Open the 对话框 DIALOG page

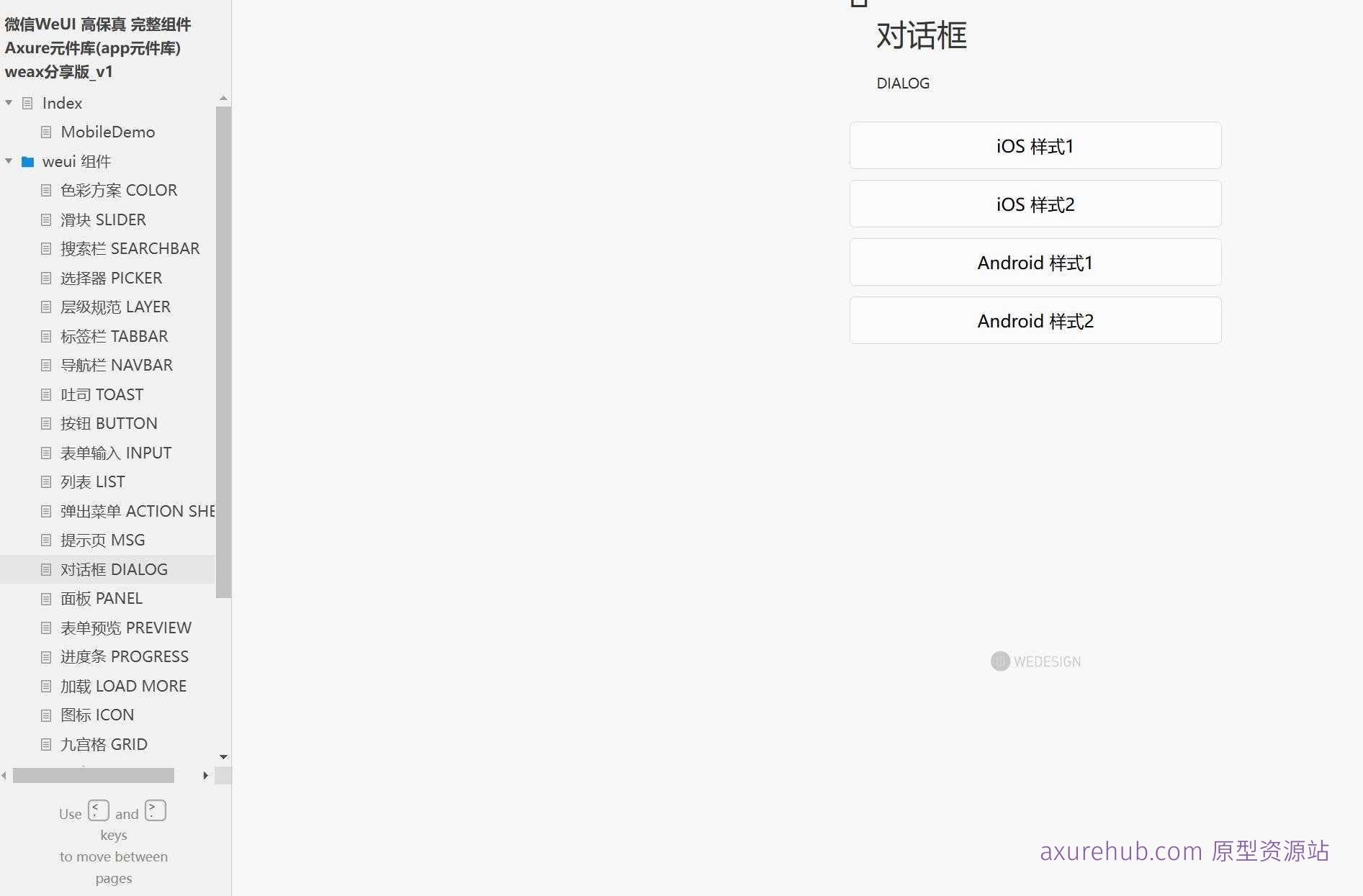coord(115,569)
